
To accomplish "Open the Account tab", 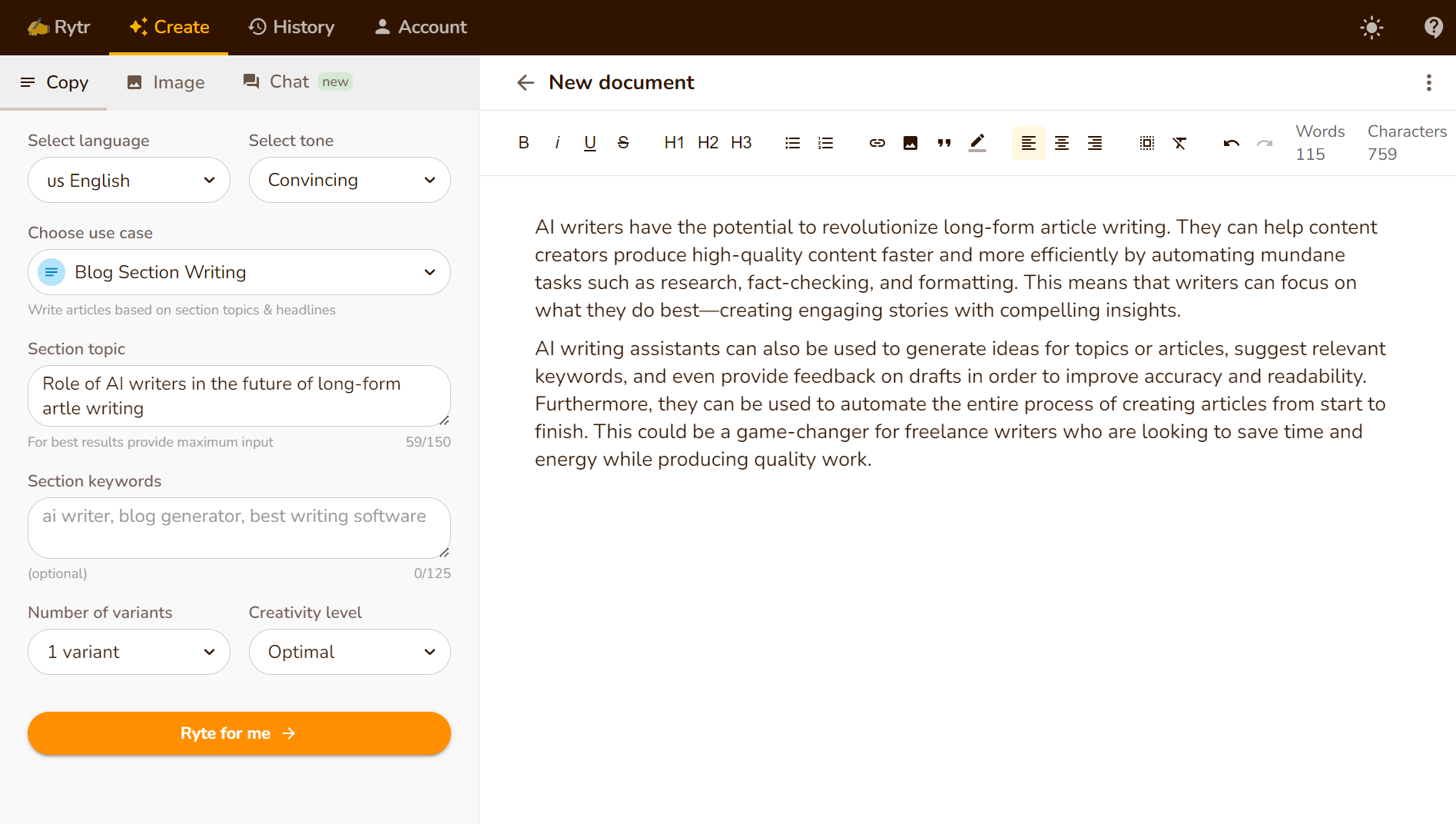I will (x=420, y=28).
